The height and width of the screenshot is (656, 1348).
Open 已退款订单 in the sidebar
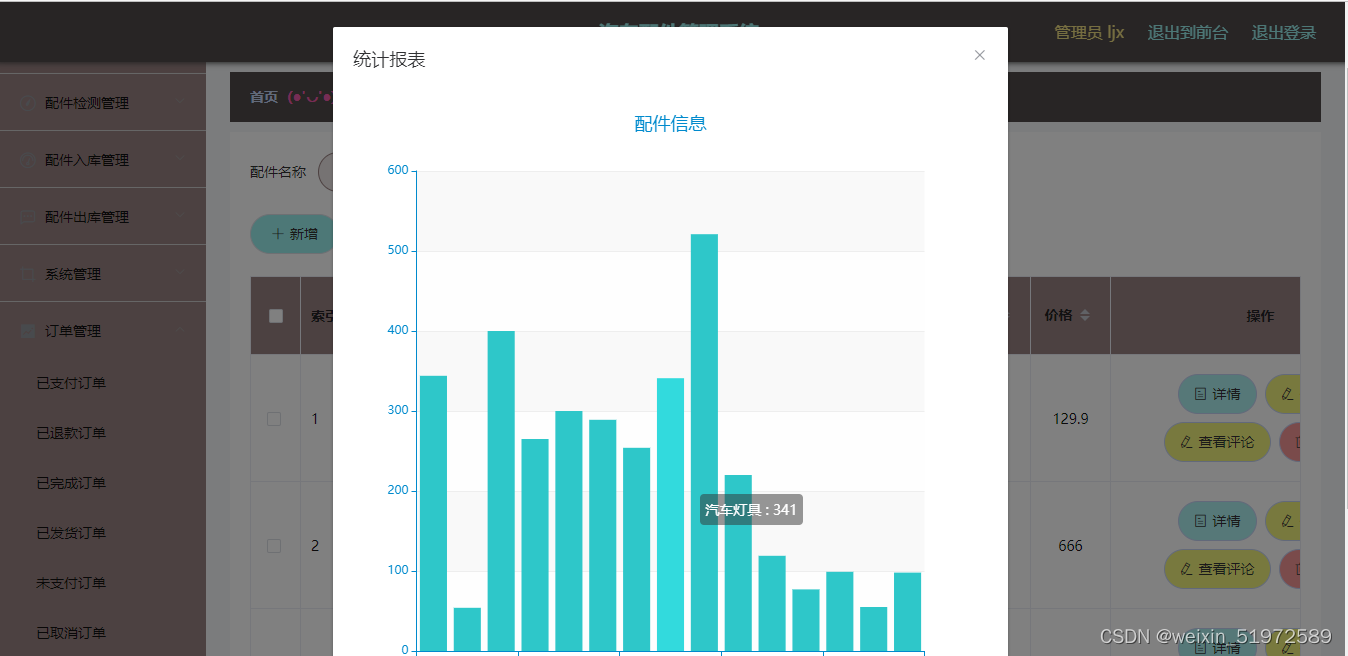pos(71,433)
